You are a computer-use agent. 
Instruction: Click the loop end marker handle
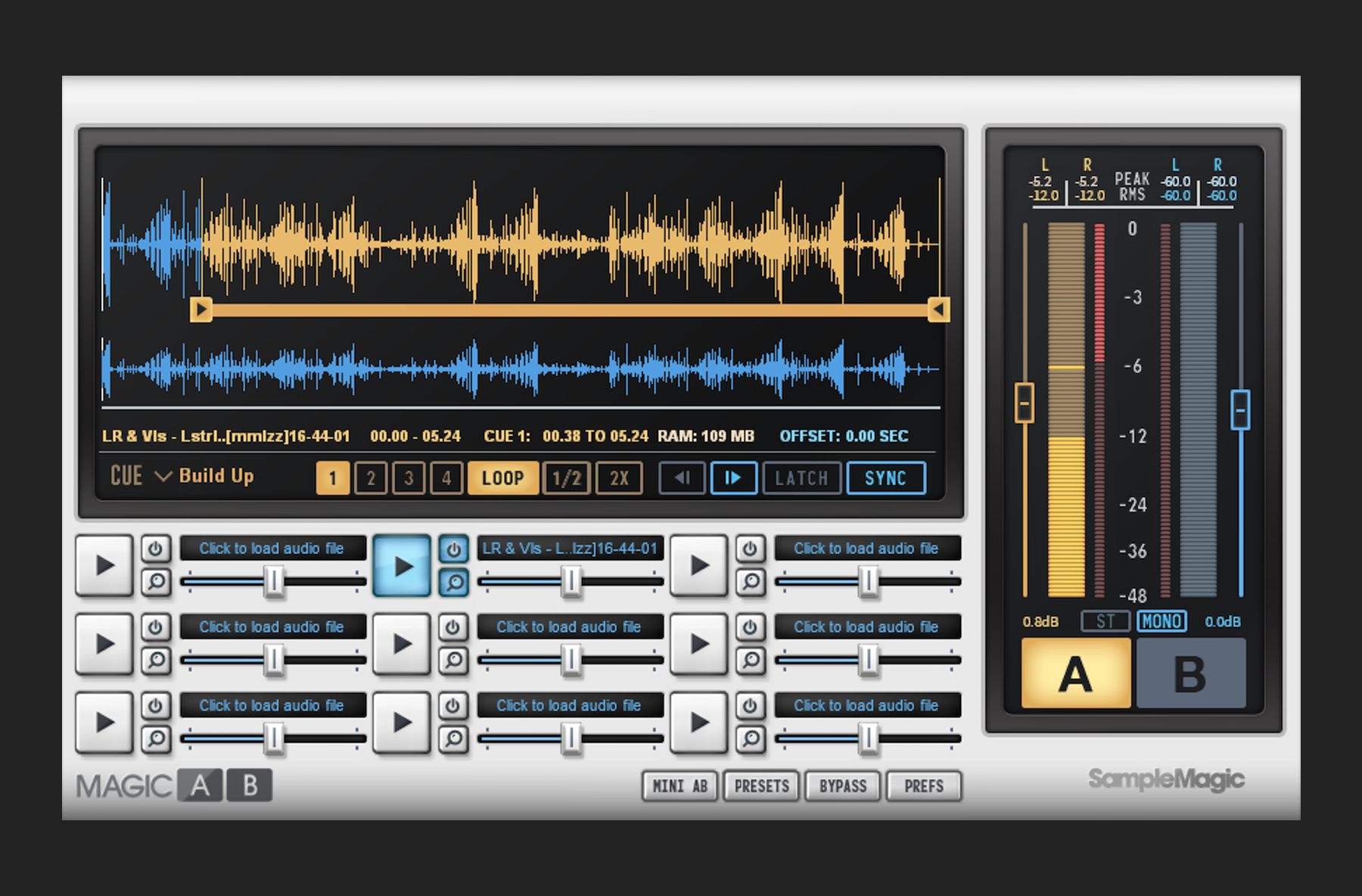coord(938,310)
